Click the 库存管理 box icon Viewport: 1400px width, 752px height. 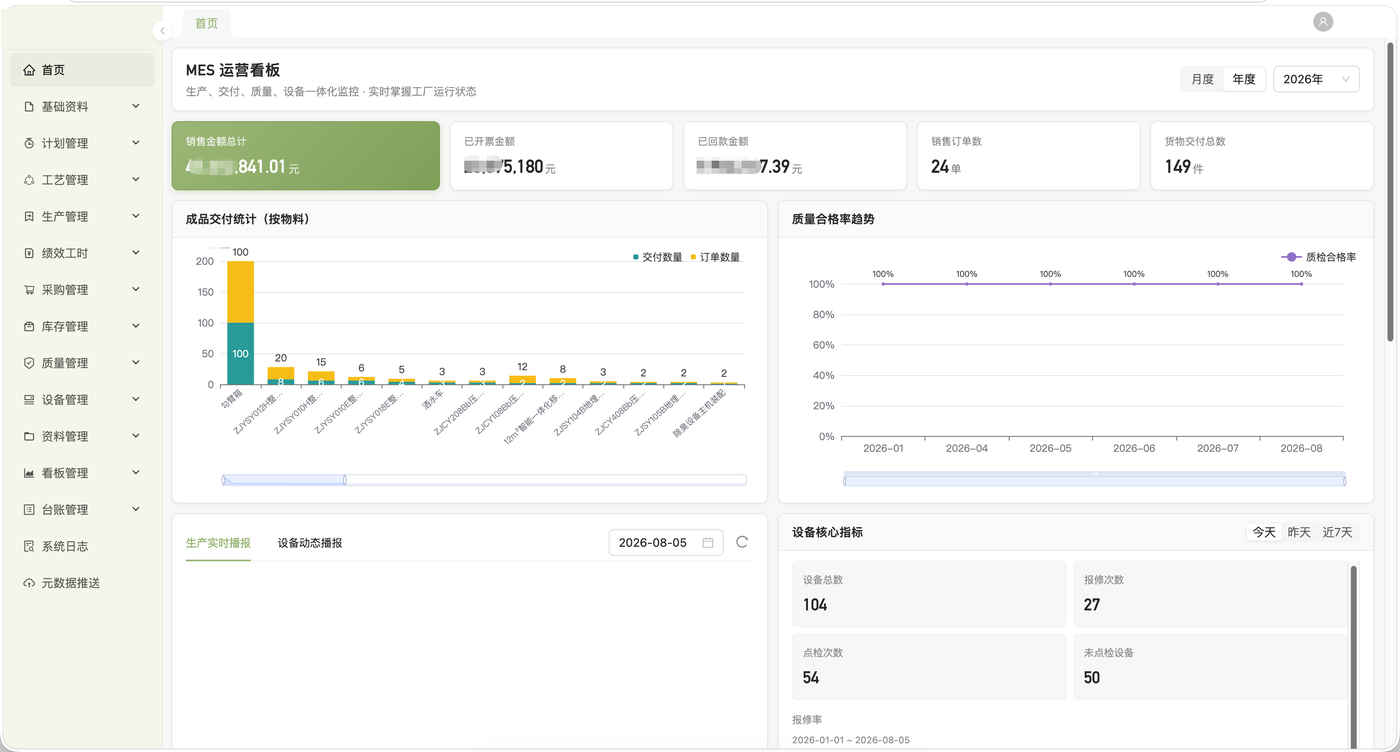click(29, 326)
